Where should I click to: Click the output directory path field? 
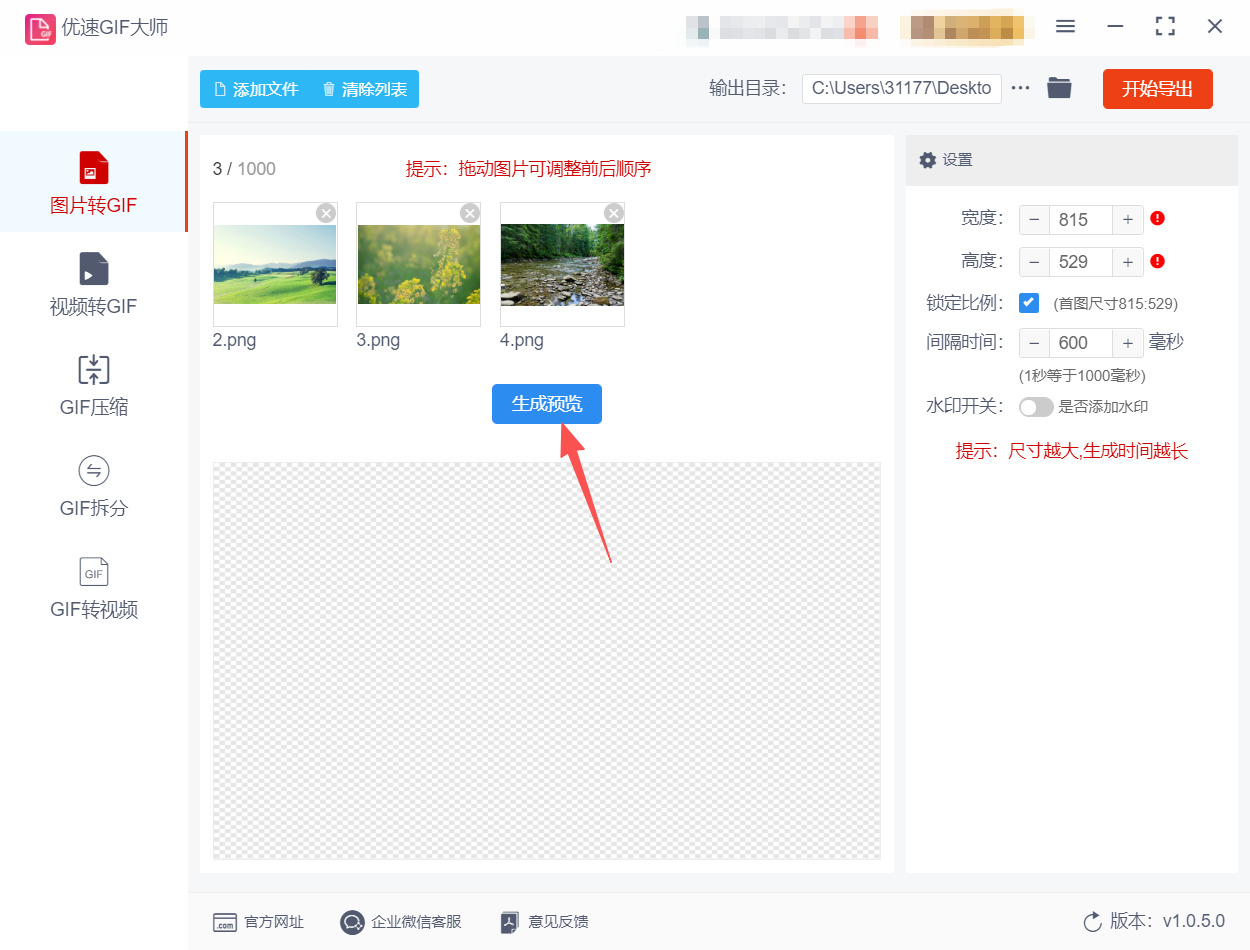click(x=902, y=88)
